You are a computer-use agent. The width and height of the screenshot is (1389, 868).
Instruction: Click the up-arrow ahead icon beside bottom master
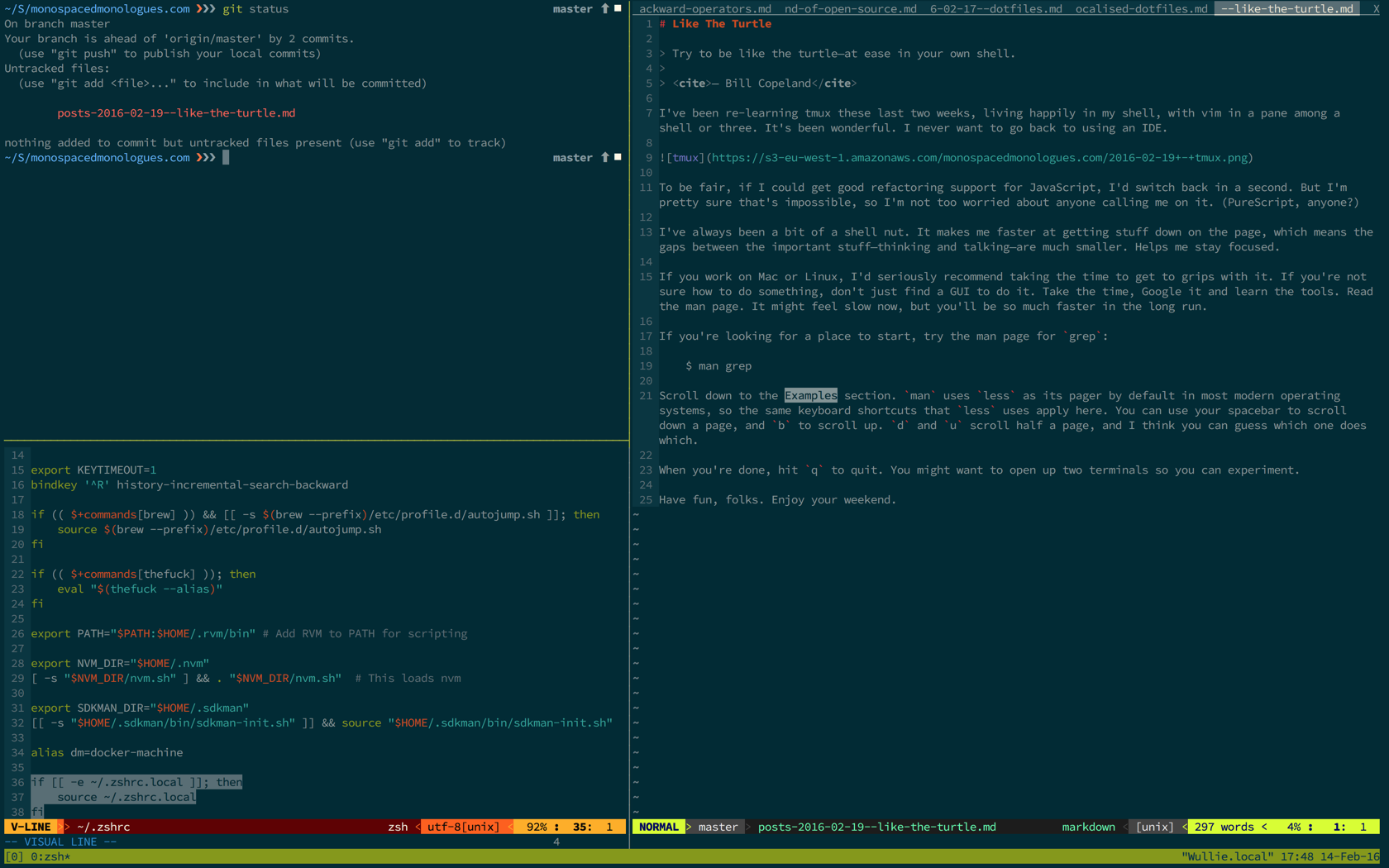605,157
